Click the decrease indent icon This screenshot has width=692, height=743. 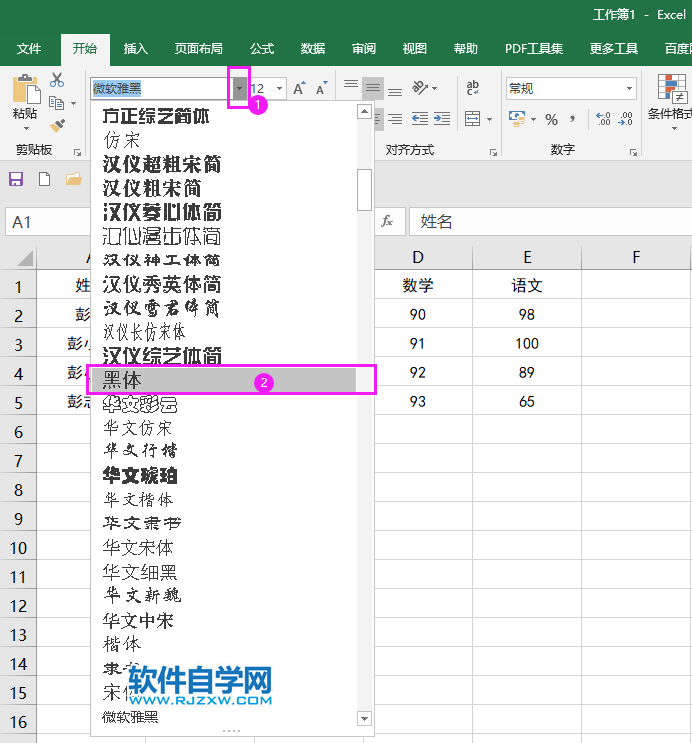pos(419,118)
